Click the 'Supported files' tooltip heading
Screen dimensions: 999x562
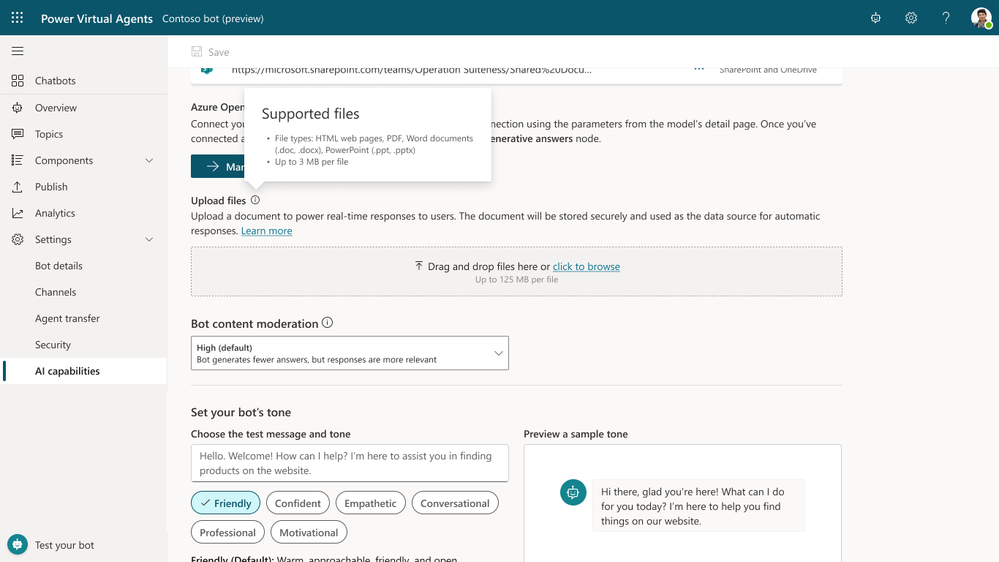pyautogui.click(x=310, y=113)
